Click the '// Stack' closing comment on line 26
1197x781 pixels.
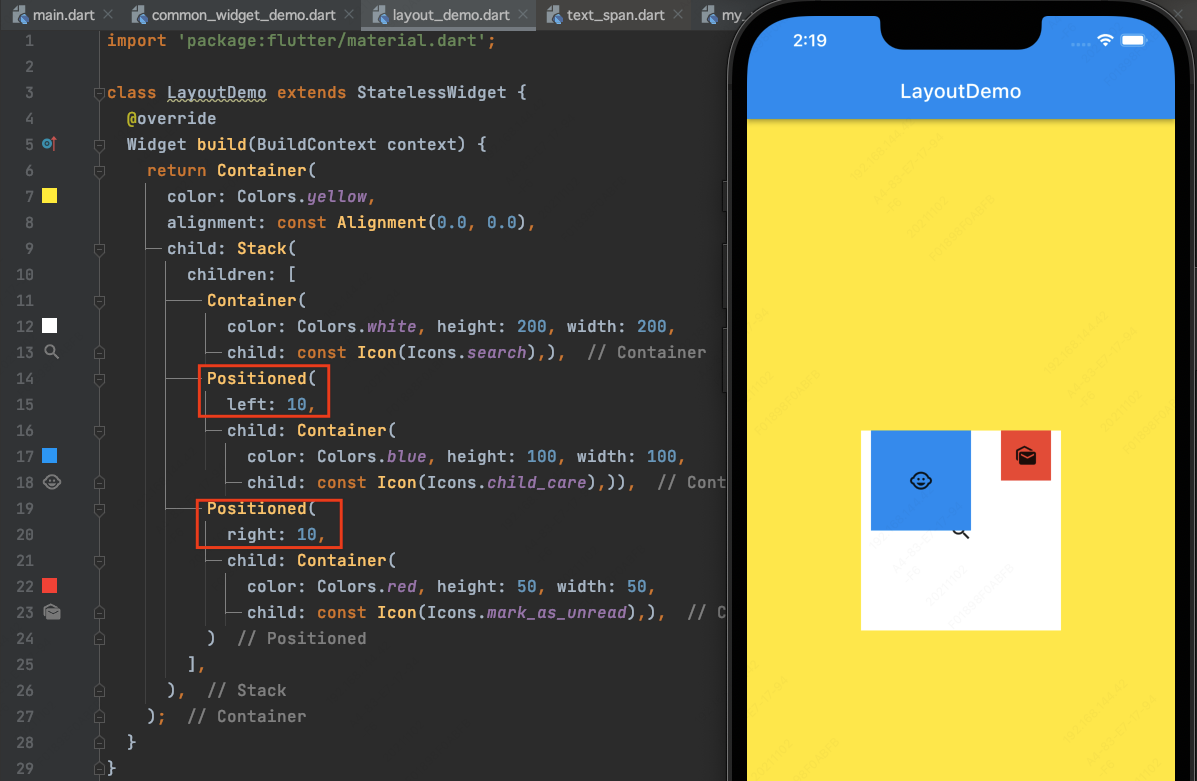click(x=247, y=690)
